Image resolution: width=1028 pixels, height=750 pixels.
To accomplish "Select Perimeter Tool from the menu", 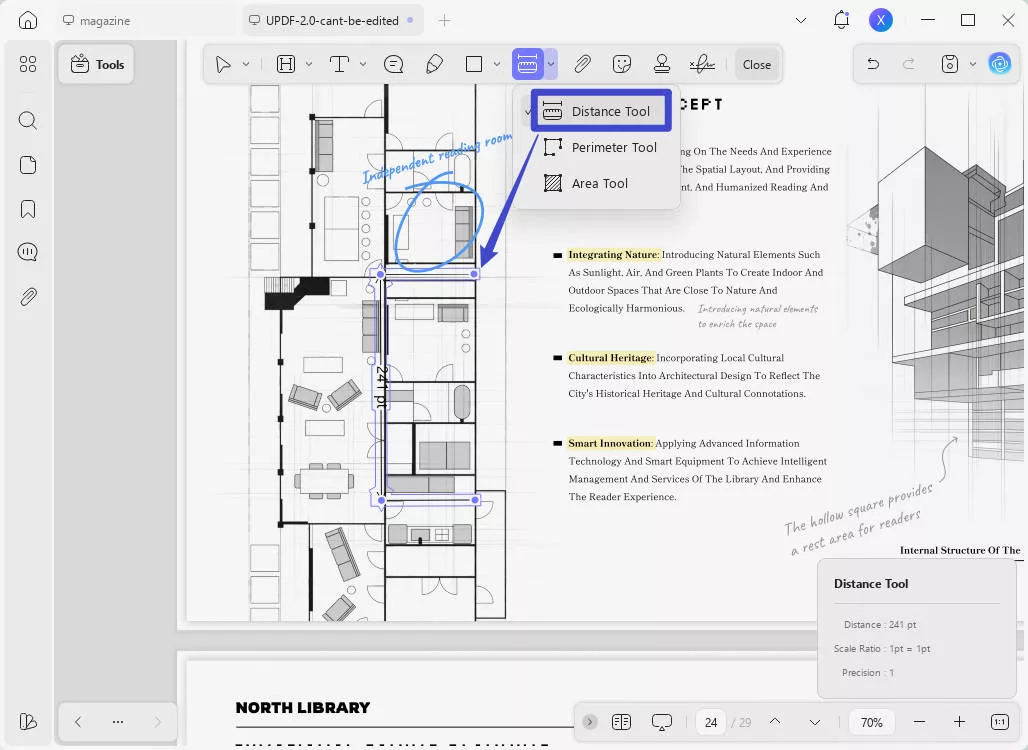I will pos(613,146).
